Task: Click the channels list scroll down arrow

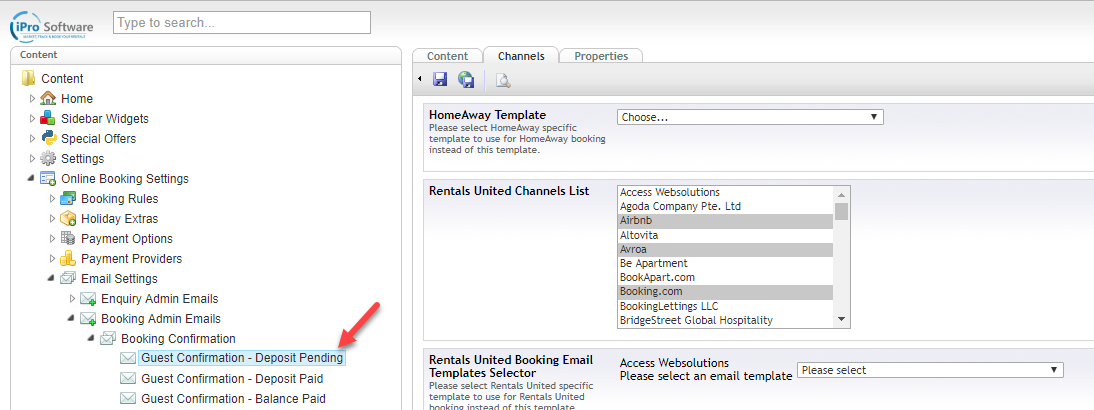Action: pyautogui.click(x=841, y=319)
